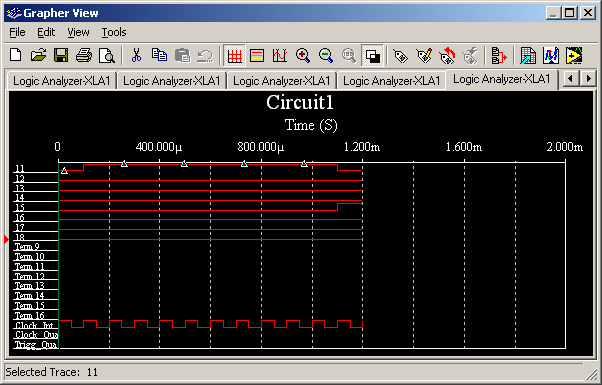Undo with the curved arrow icon

click(x=205, y=55)
